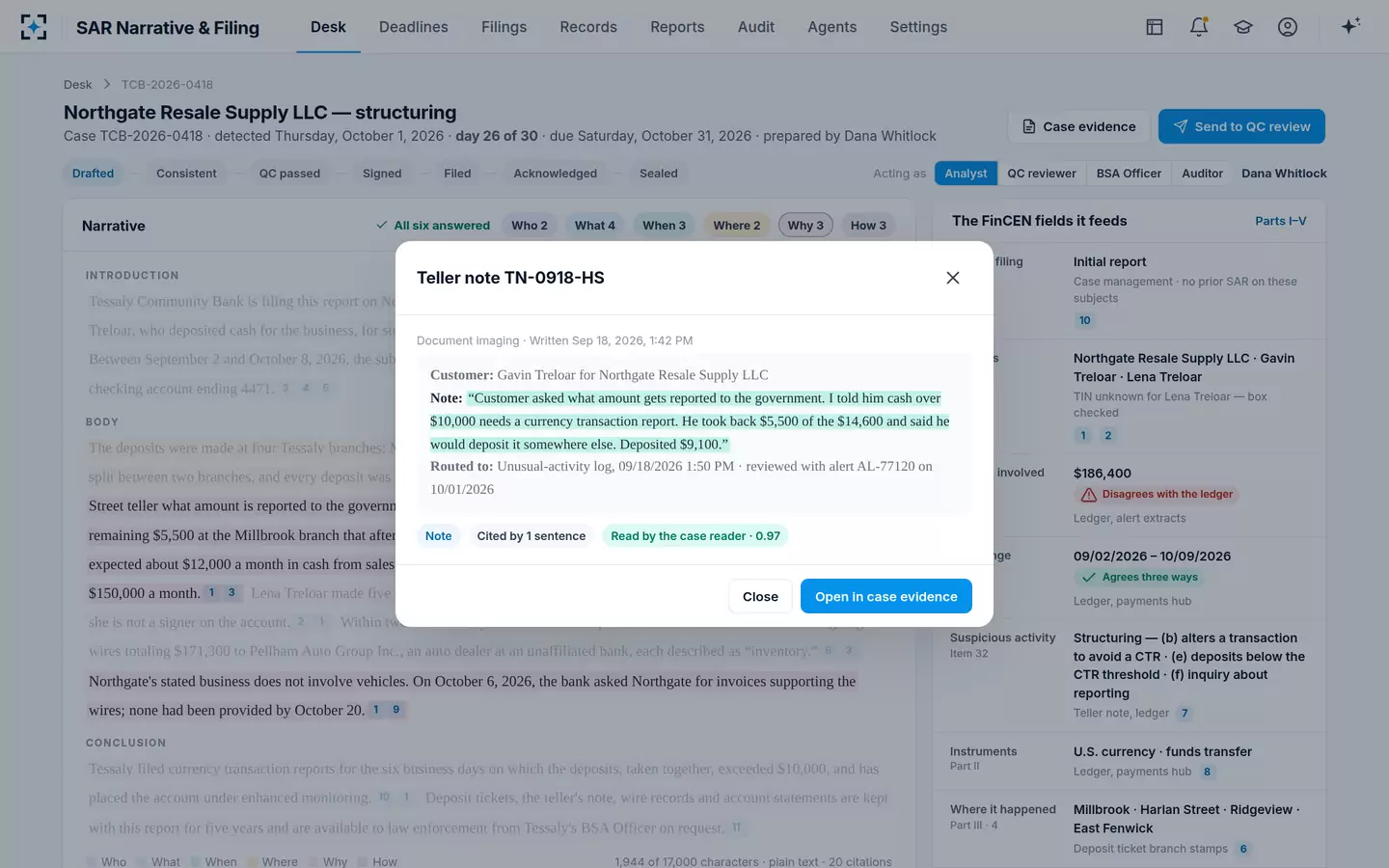Click the breadcrumb chevron after Desk
This screenshot has width=1389, height=868.
pos(107,85)
